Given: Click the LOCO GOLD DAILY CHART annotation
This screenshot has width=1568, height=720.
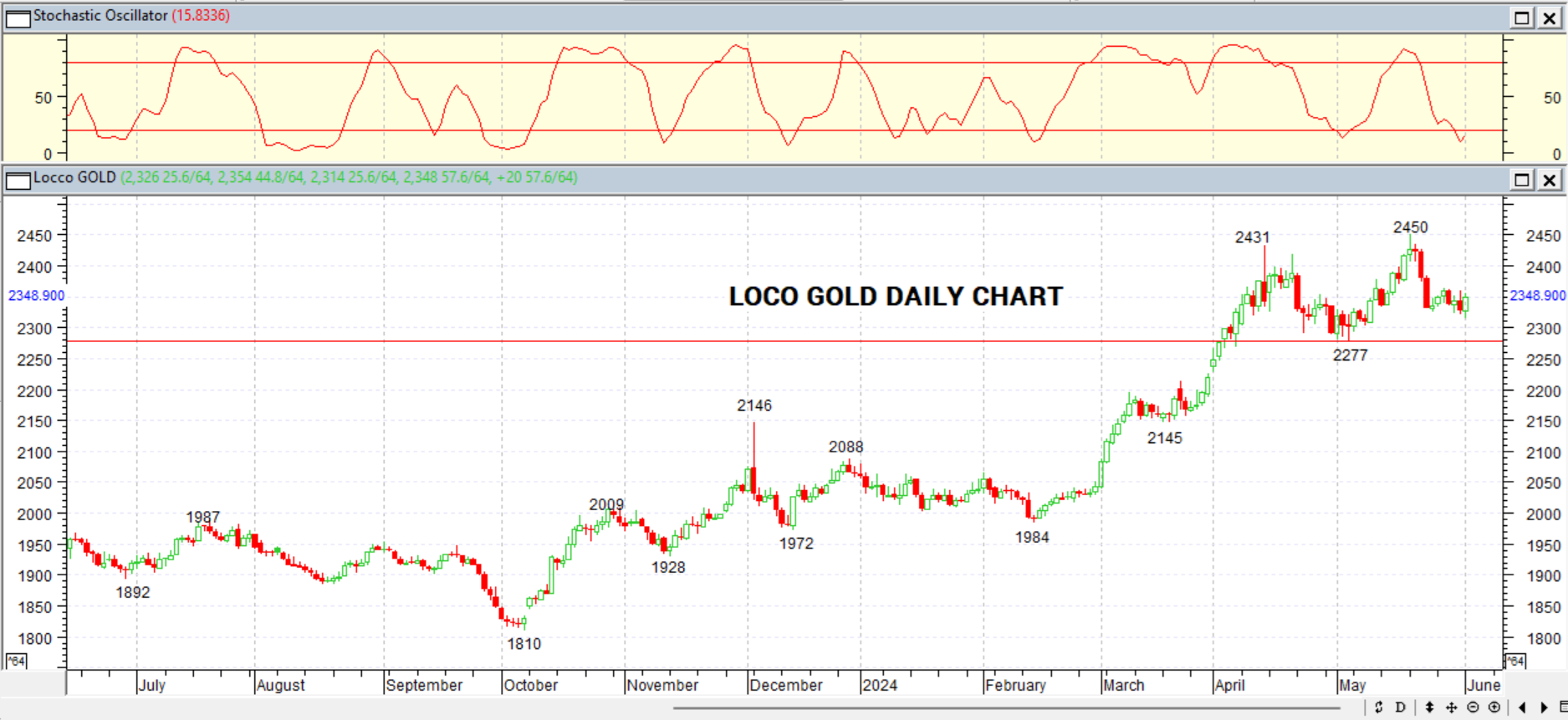Looking at the screenshot, I should click(896, 296).
